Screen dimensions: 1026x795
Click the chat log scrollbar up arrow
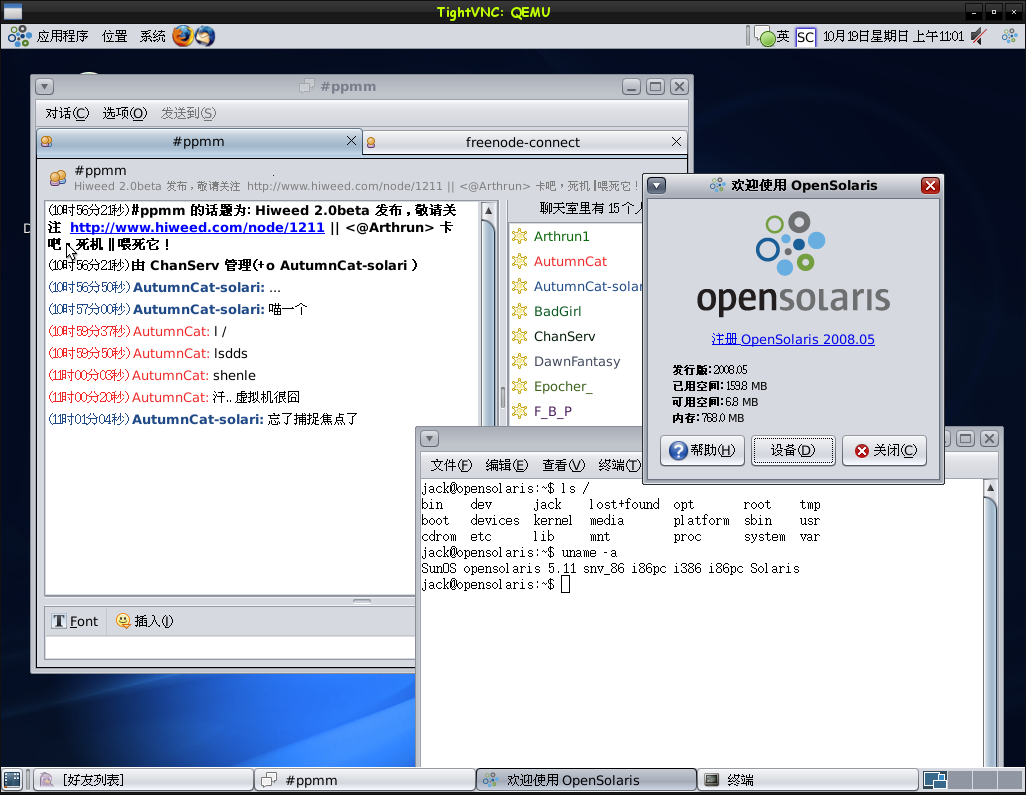coord(488,211)
